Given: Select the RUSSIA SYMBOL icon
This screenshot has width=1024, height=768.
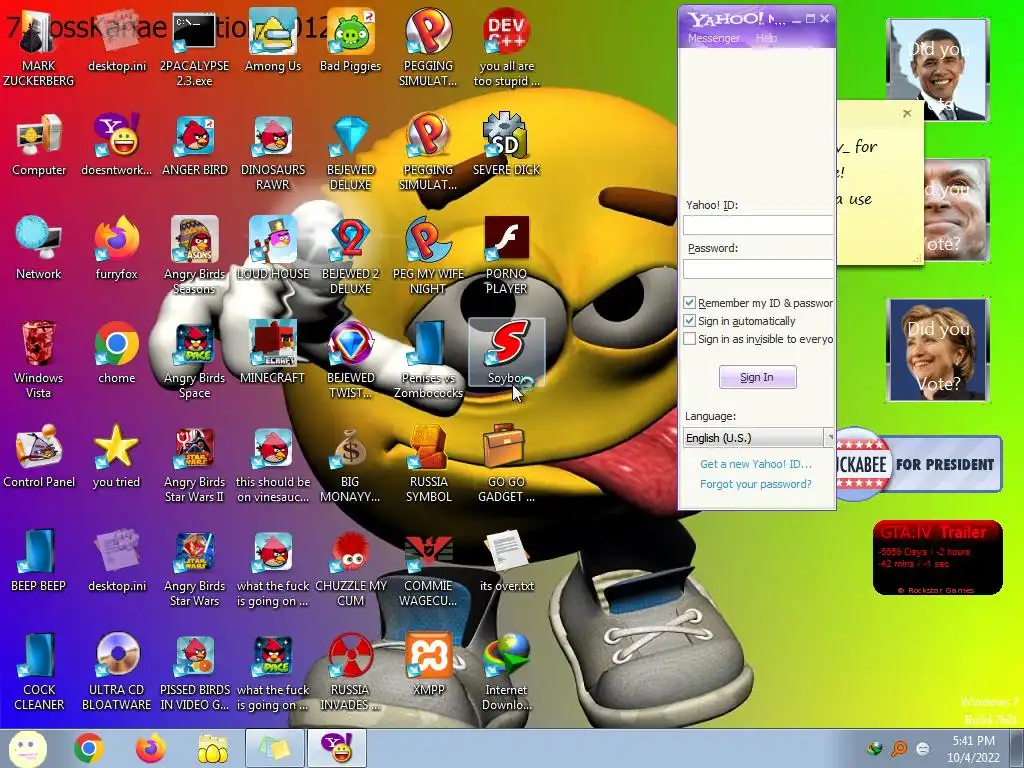Looking at the screenshot, I should [x=428, y=463].
